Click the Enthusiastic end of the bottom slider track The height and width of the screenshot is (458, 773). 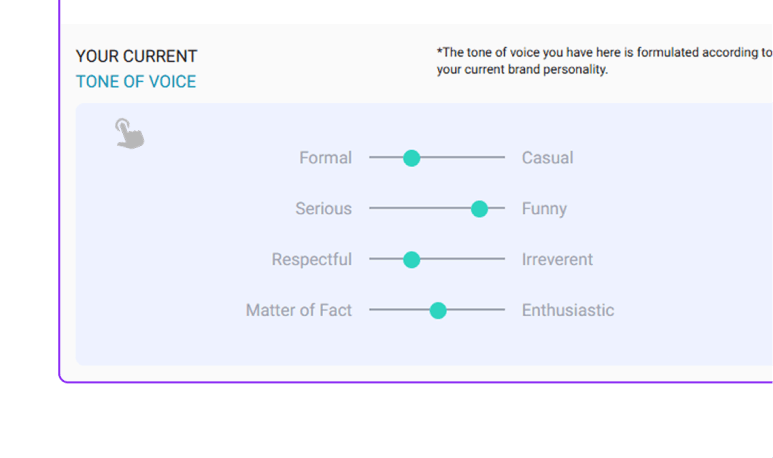(500, 311)
